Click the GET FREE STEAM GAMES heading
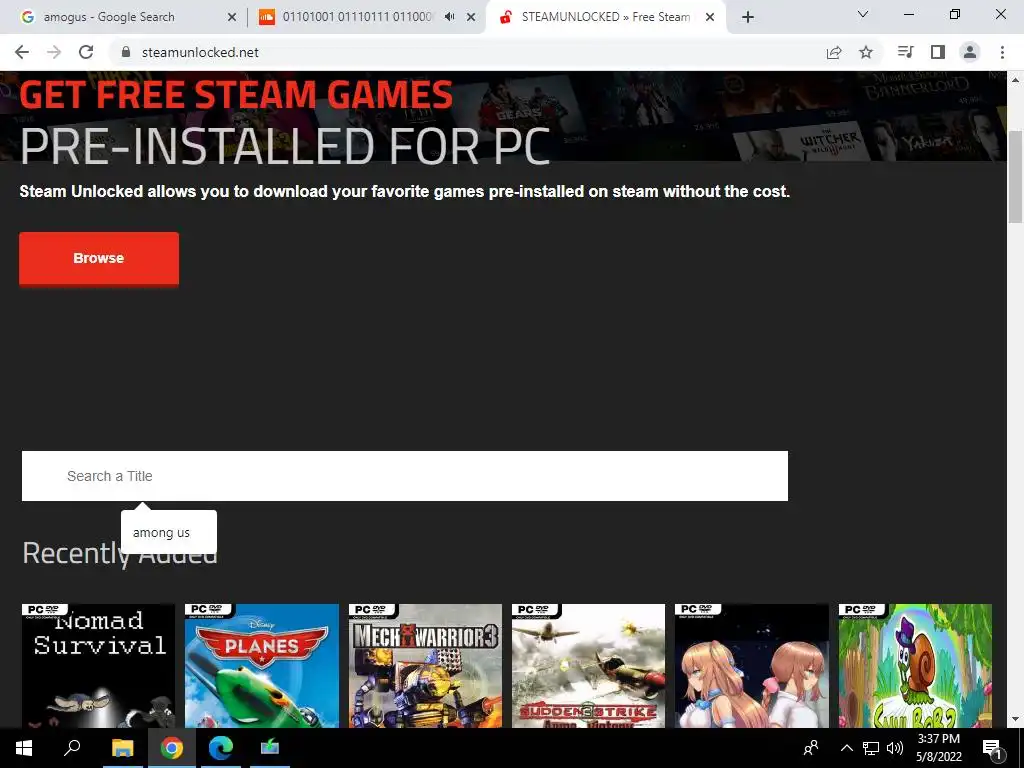Viewport: 1024px width, 768px height. point(236,95)
